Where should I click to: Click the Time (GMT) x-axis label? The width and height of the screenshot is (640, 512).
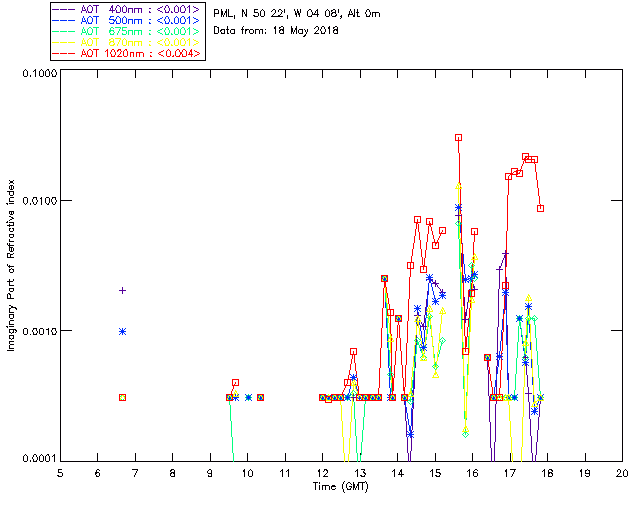coord(340,487)
